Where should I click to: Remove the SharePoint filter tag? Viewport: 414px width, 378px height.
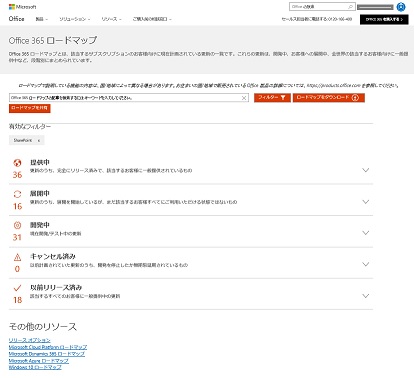coord(39,141)
